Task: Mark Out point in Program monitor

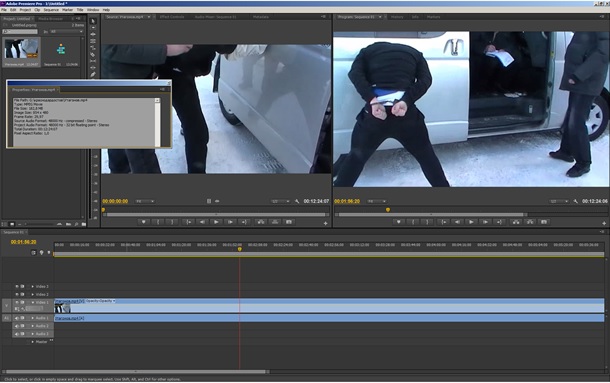Action: tap(427, 222)
